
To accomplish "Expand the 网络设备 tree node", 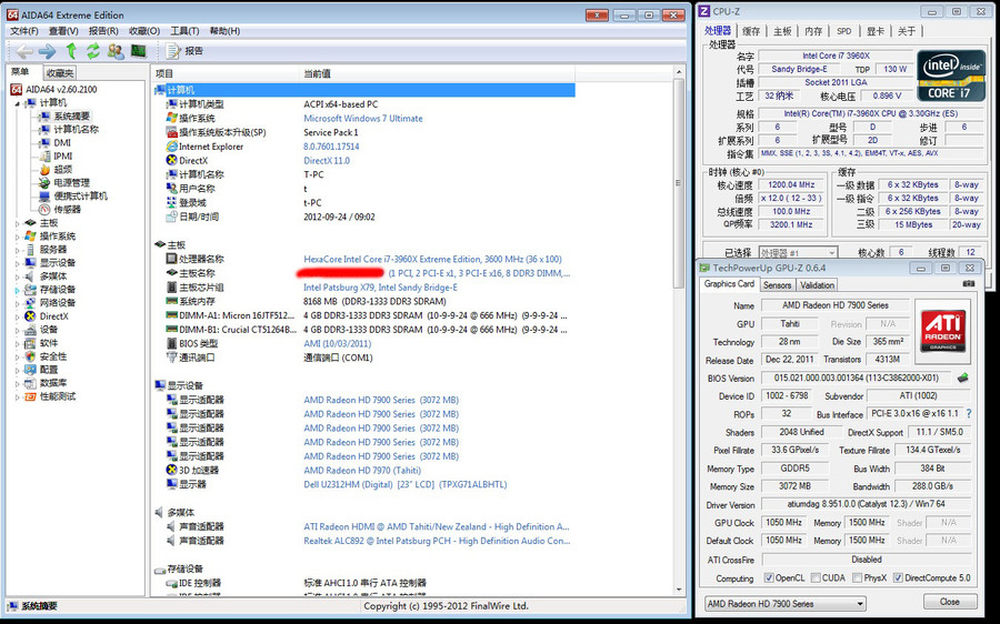I will click(x=17, y=303).
